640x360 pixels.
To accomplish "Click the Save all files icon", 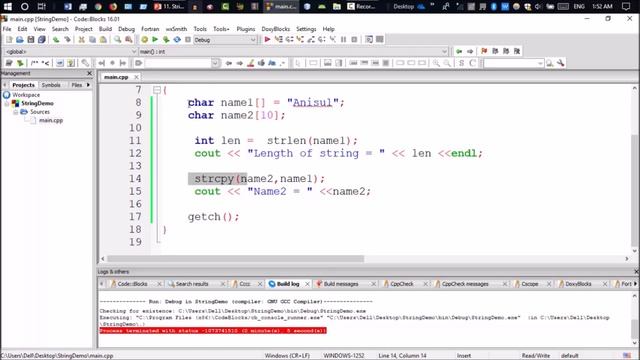I will tap(42, 40).
